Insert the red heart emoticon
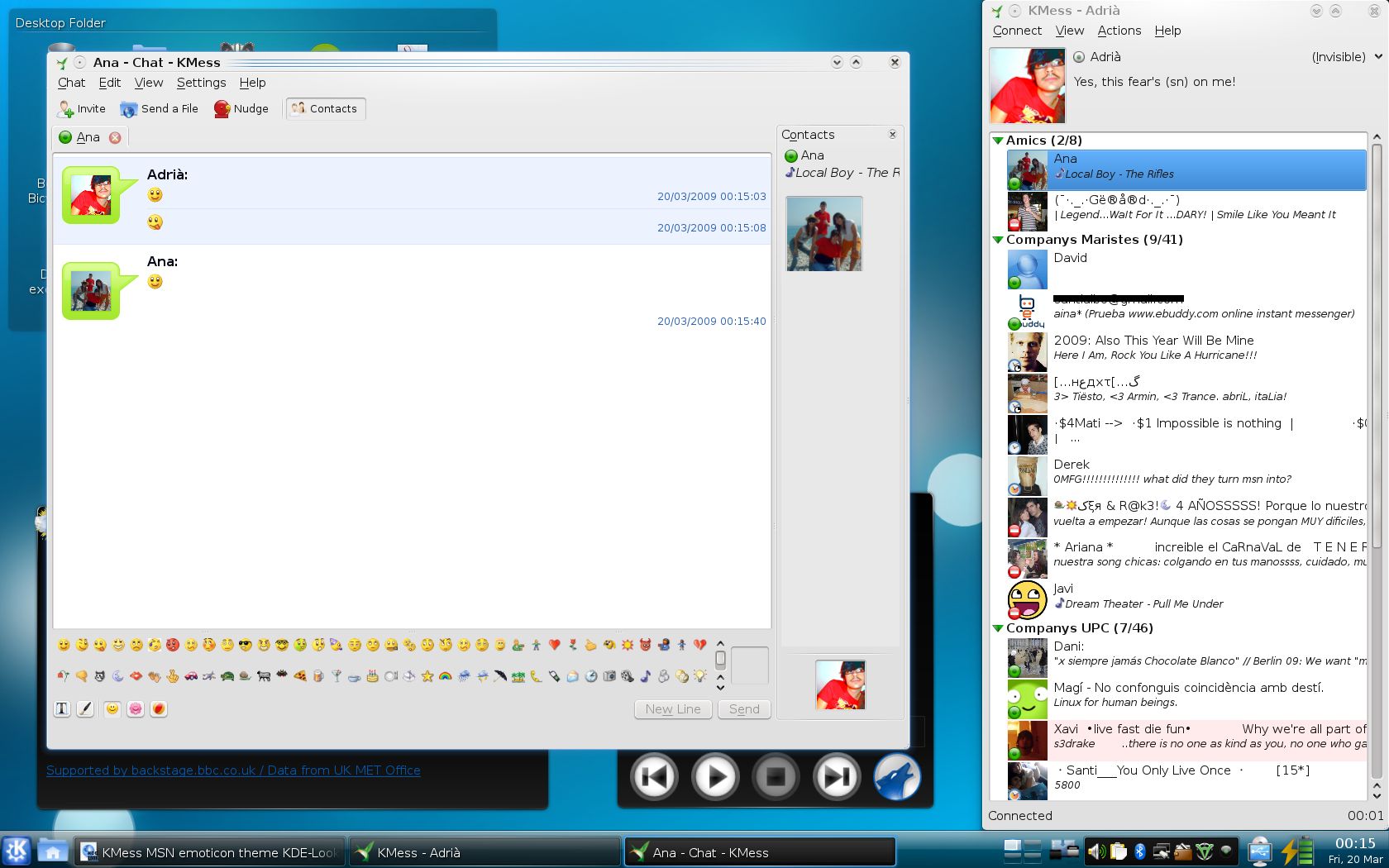This screenshot has width=1389, height=868. tap(555, 644)
